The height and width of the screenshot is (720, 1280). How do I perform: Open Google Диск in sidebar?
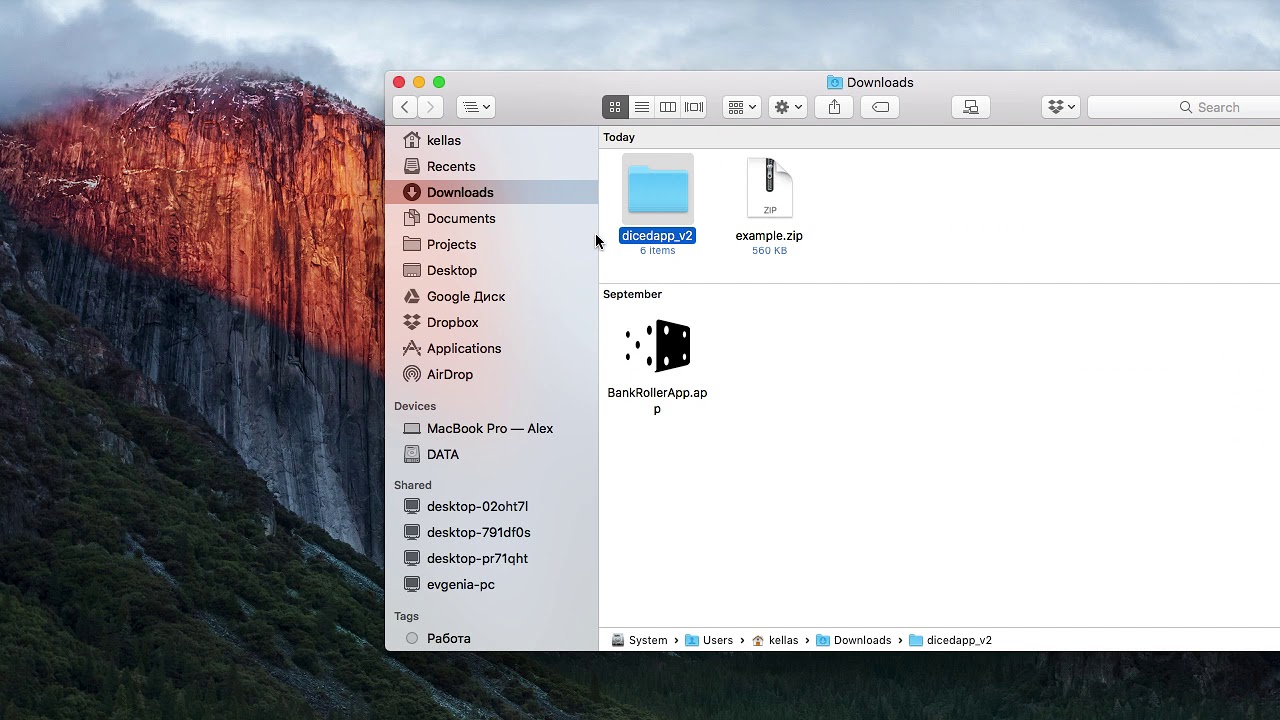[492, 296]
